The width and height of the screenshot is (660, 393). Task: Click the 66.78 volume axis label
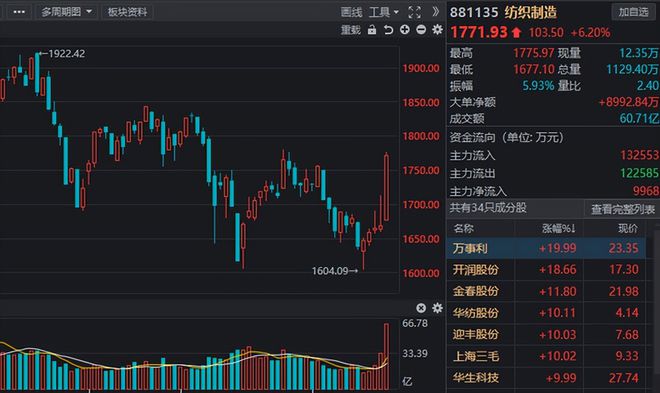(415, 323)
